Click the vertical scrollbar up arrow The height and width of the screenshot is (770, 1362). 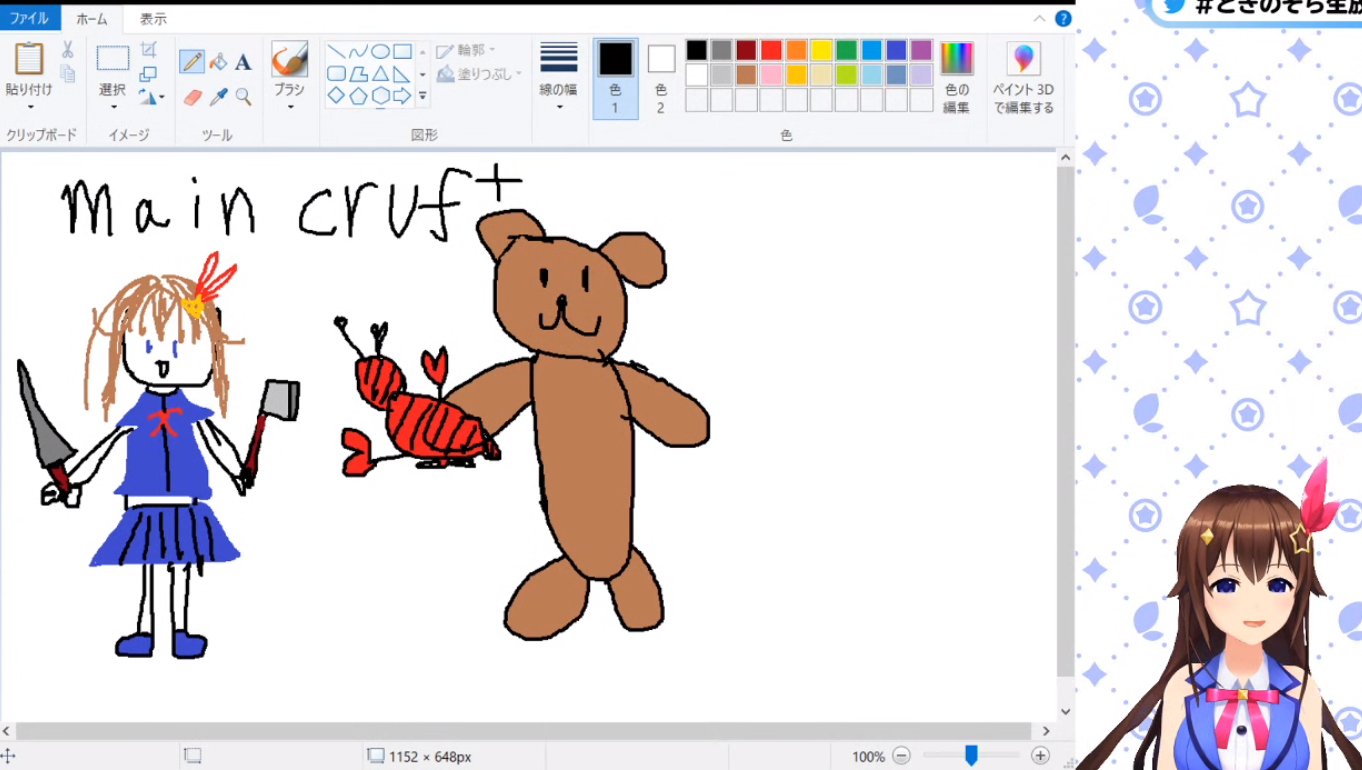click(1065, 158)
